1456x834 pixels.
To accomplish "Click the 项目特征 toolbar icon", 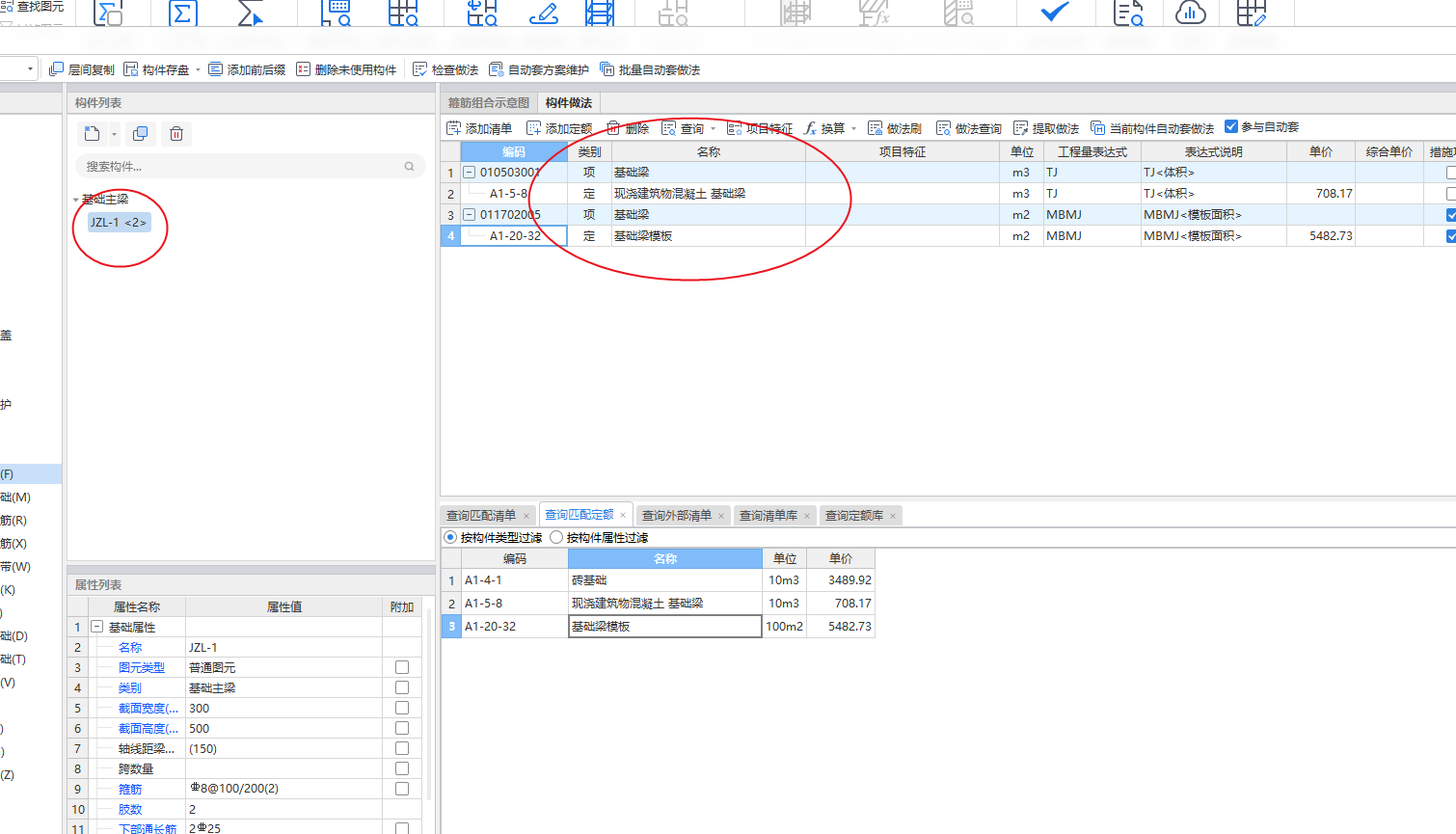I will [x=735, y=128].
